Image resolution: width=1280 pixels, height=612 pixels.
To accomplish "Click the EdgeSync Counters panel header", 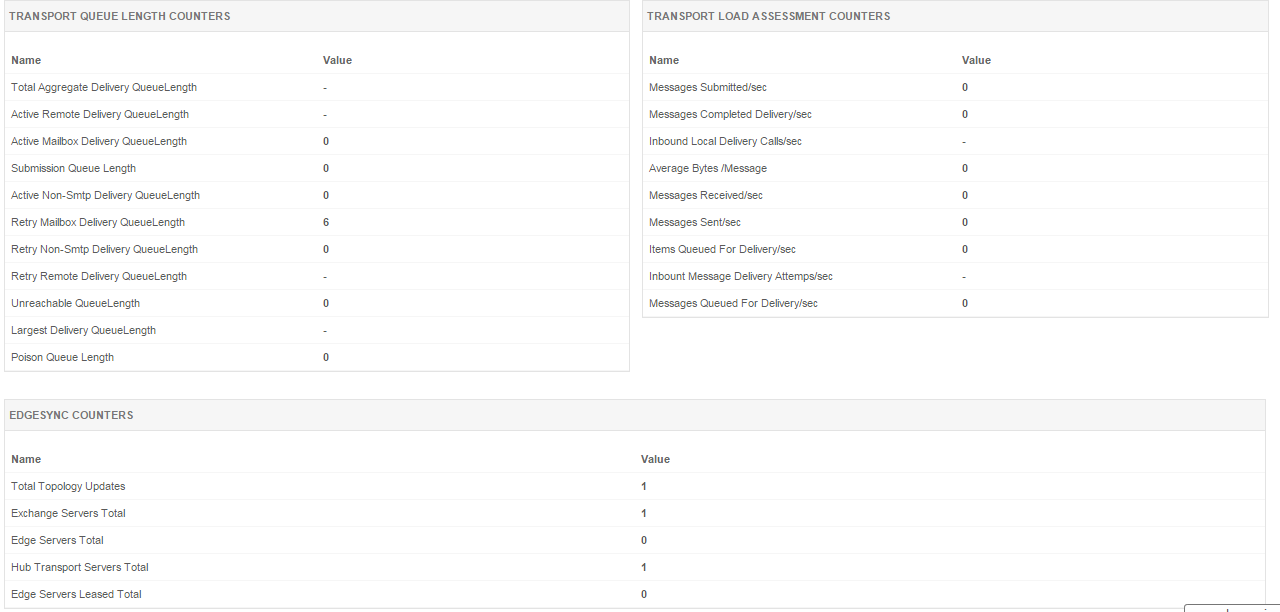I will pyautogui.click(x=71, y=416).
